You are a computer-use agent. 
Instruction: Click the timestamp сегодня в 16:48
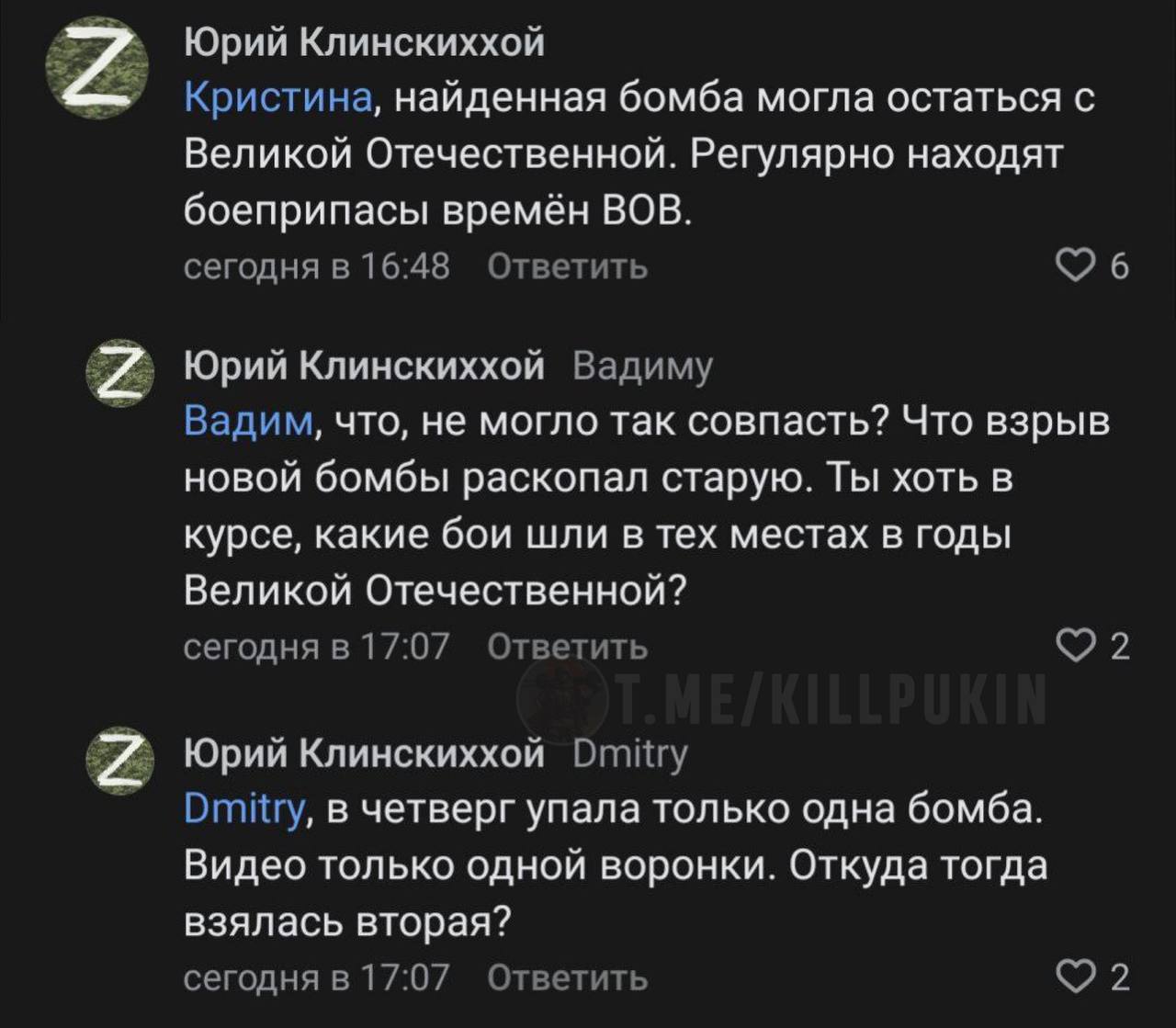pyautogui.click(x=317, y=266)
